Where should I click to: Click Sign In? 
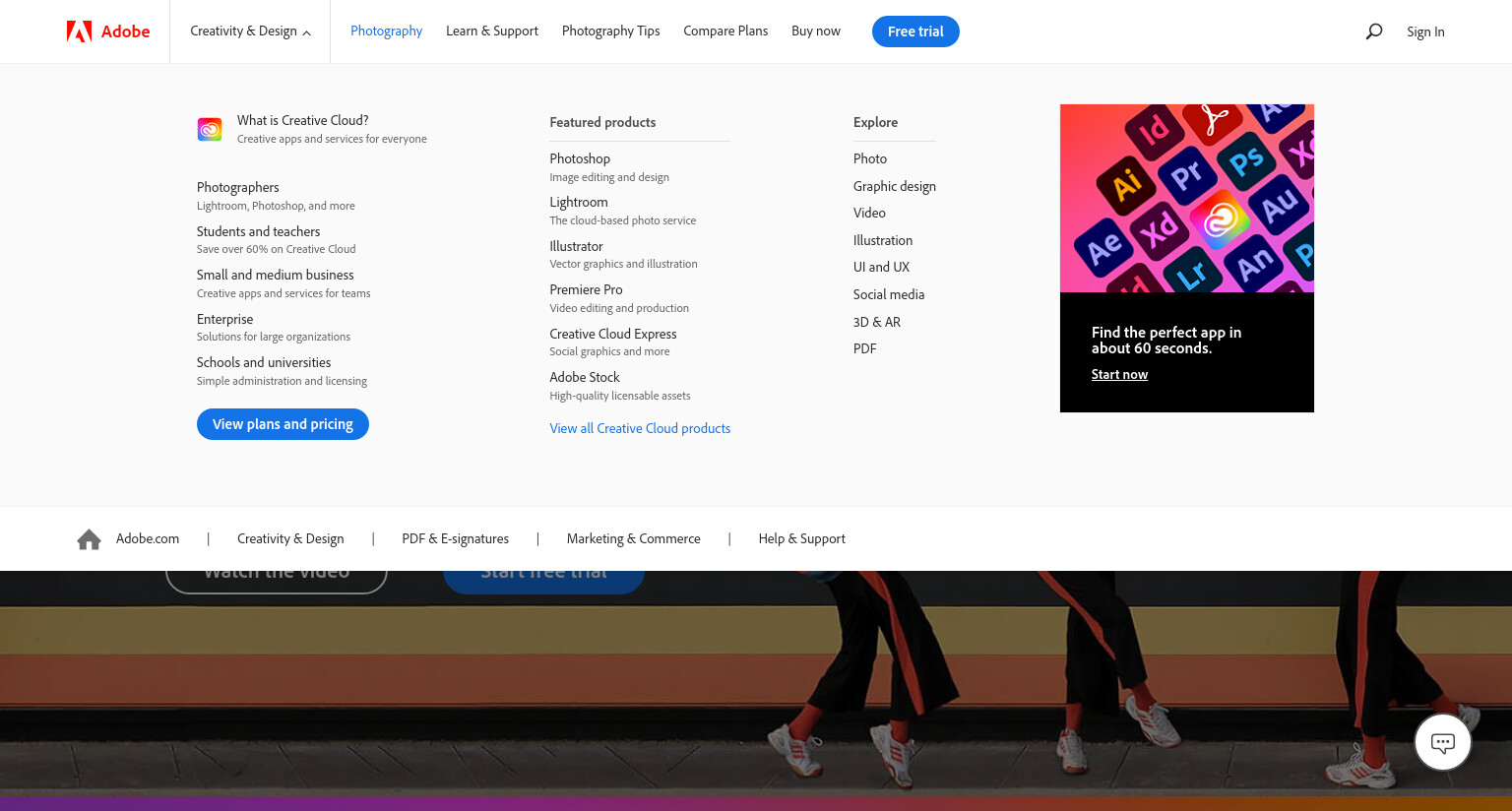[1425, 31]
